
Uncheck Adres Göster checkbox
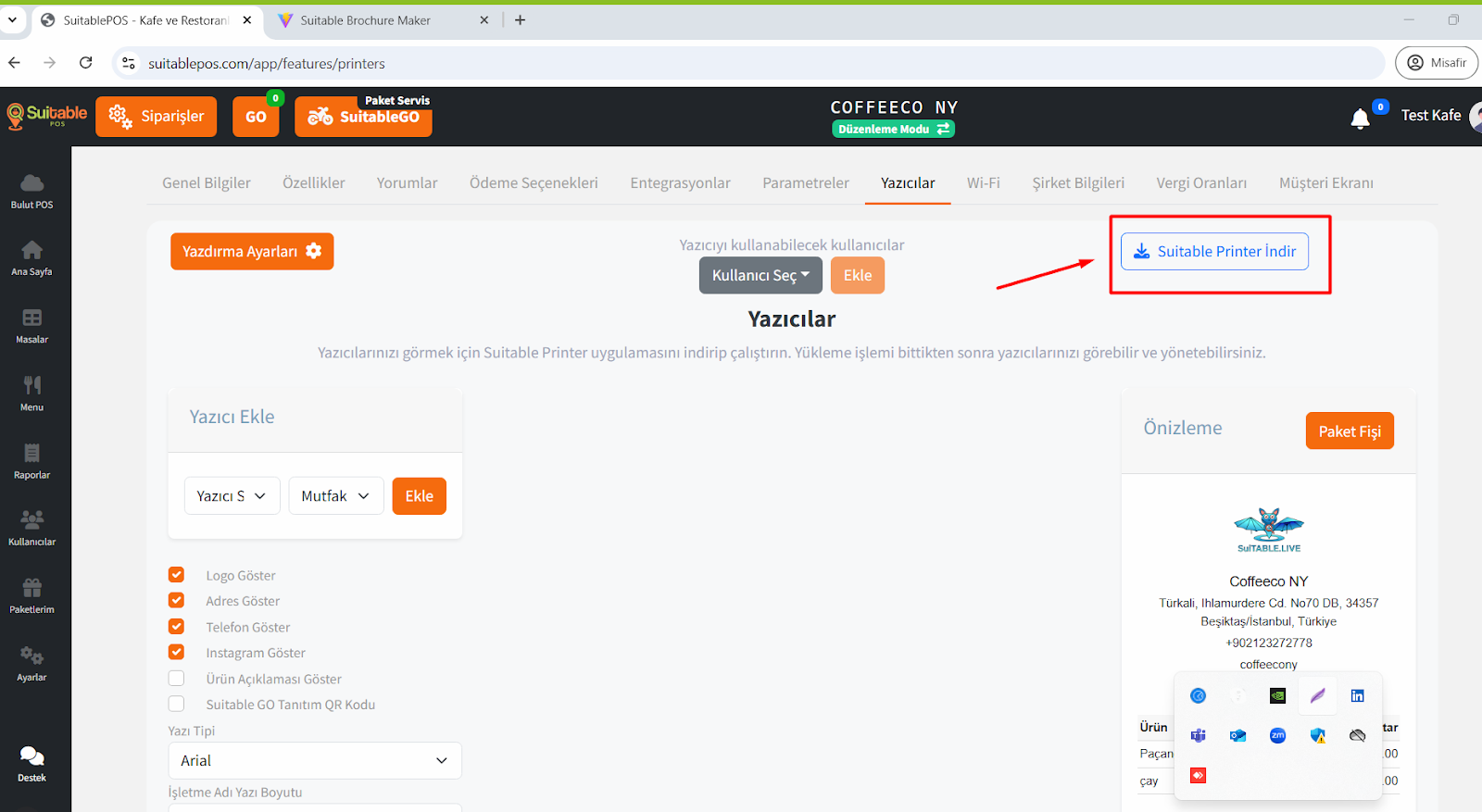(x=176, y=601)
